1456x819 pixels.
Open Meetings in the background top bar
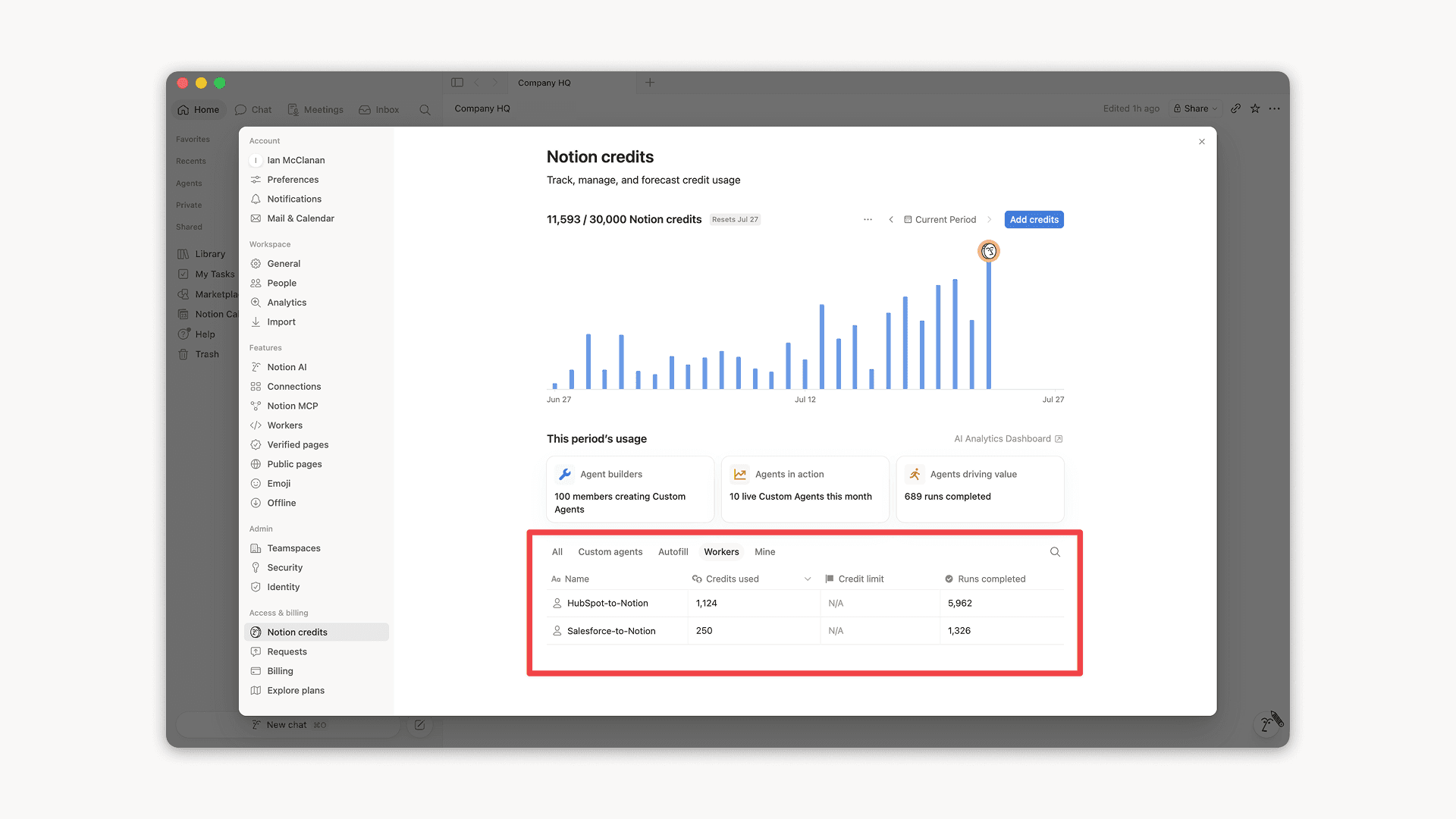[x=315, y=110]
